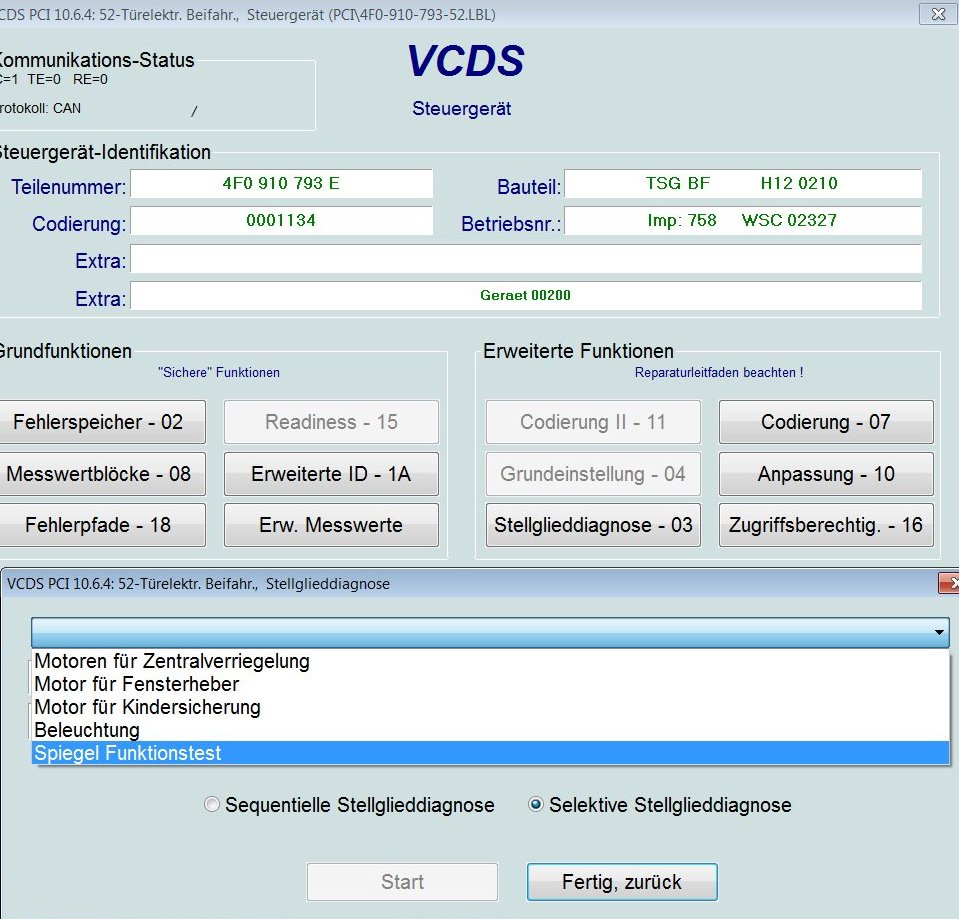This screenshot has width=959, height=919.
Task: Open Stellglieddiagnose - 03
Action: click(593, 525)
